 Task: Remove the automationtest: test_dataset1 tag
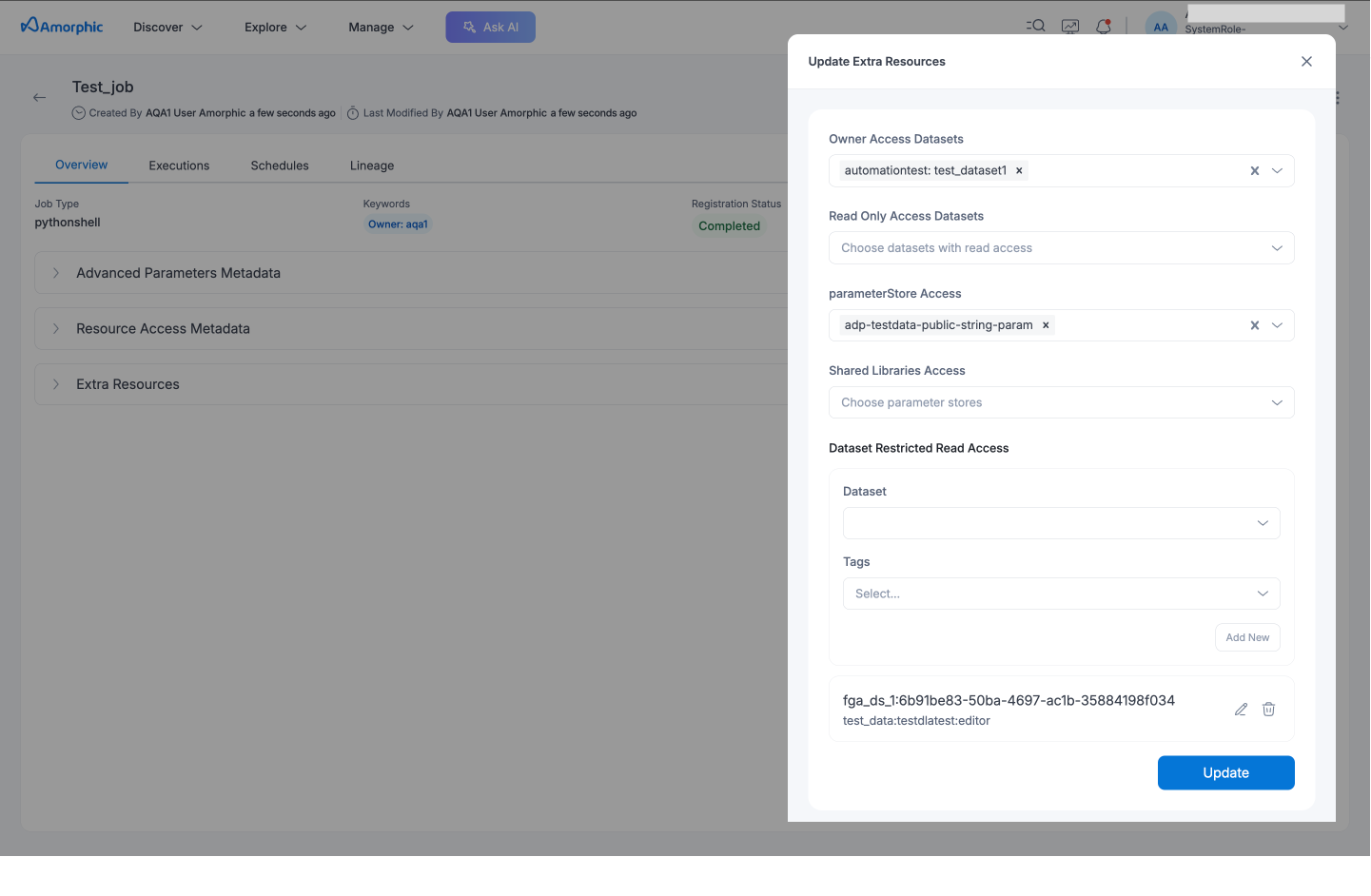tap(1019, 171)
